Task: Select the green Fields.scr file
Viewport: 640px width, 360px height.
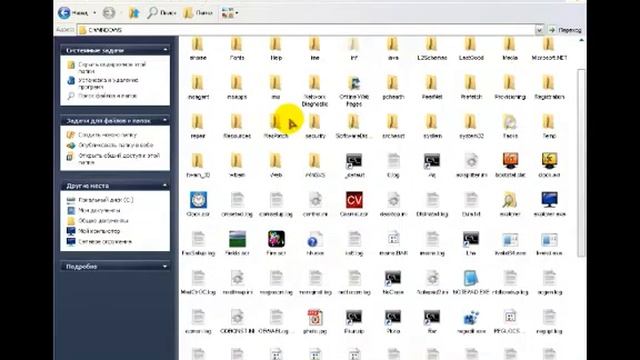Action: pos(237,243)
